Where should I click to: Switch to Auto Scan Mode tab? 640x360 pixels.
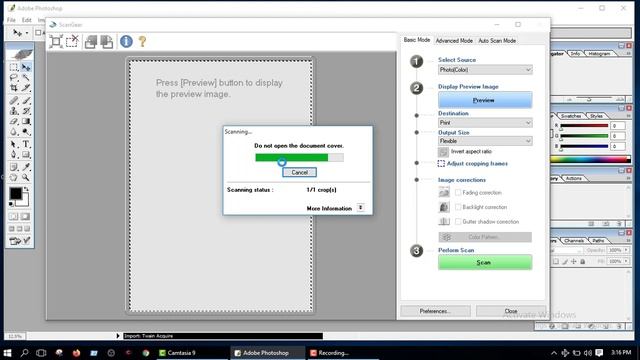point(497,41)
